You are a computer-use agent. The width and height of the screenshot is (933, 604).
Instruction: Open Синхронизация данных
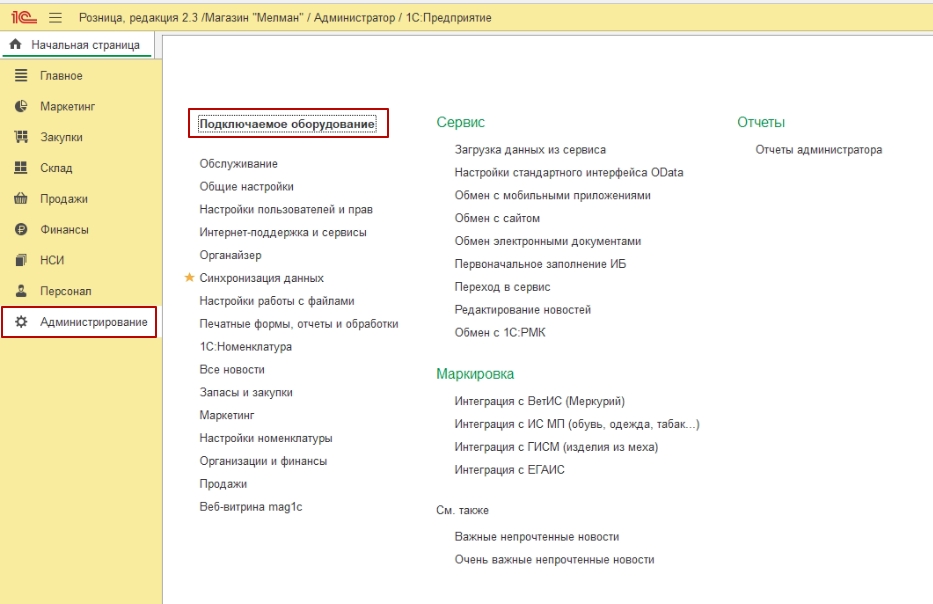[x=261, y=278]
